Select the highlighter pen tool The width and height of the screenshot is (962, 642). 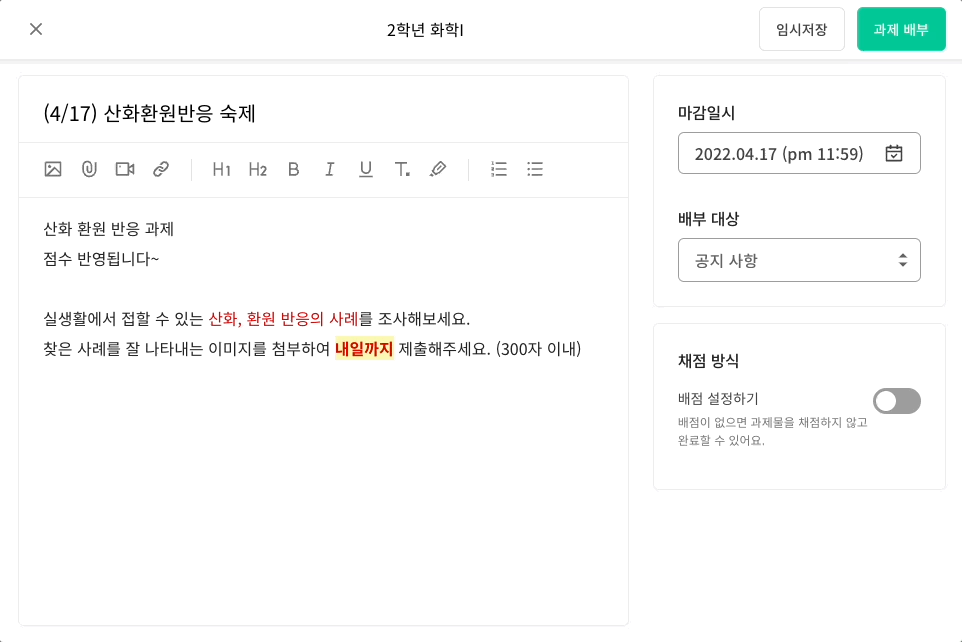tap(438, 169)
